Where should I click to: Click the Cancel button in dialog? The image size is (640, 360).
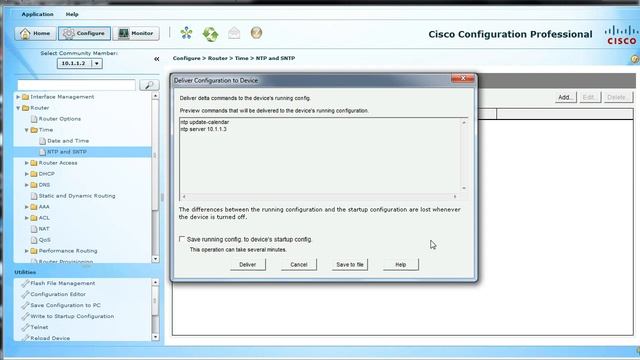[299, 264]
